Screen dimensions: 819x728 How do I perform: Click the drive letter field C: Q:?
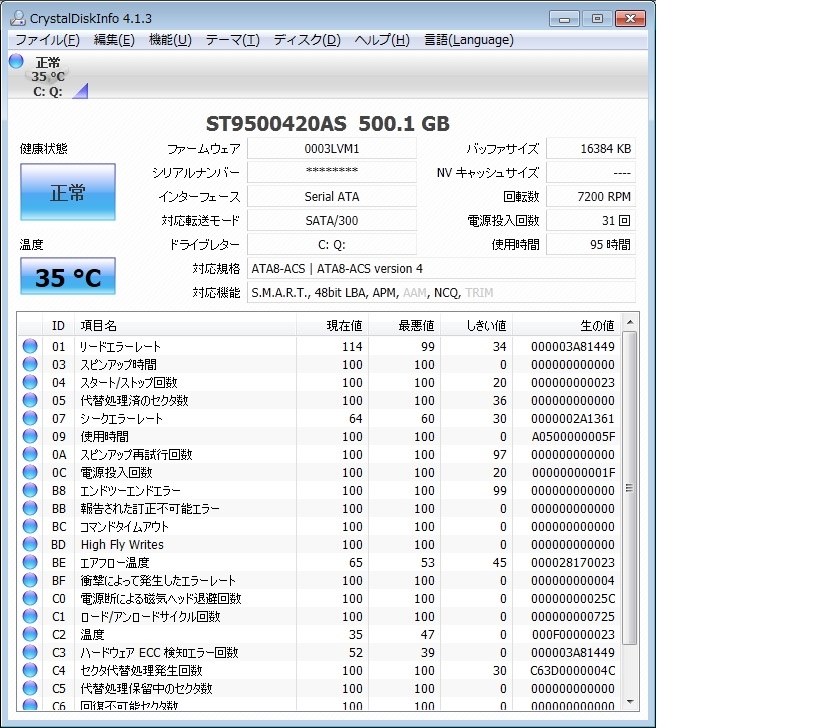tap(332, 244)
